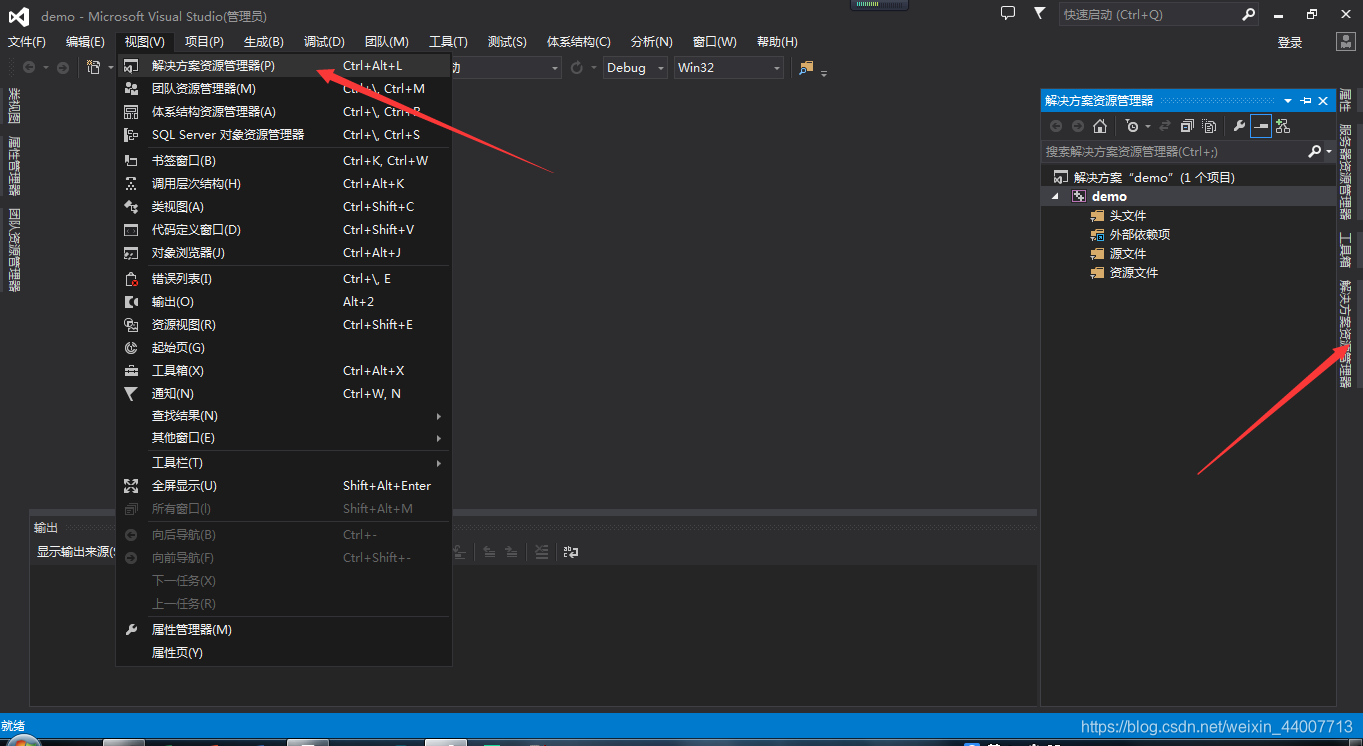Choose 解决方案资源管理器(P) in View menu
Viewport: 1363px width, 746px height.
point(284,65)
